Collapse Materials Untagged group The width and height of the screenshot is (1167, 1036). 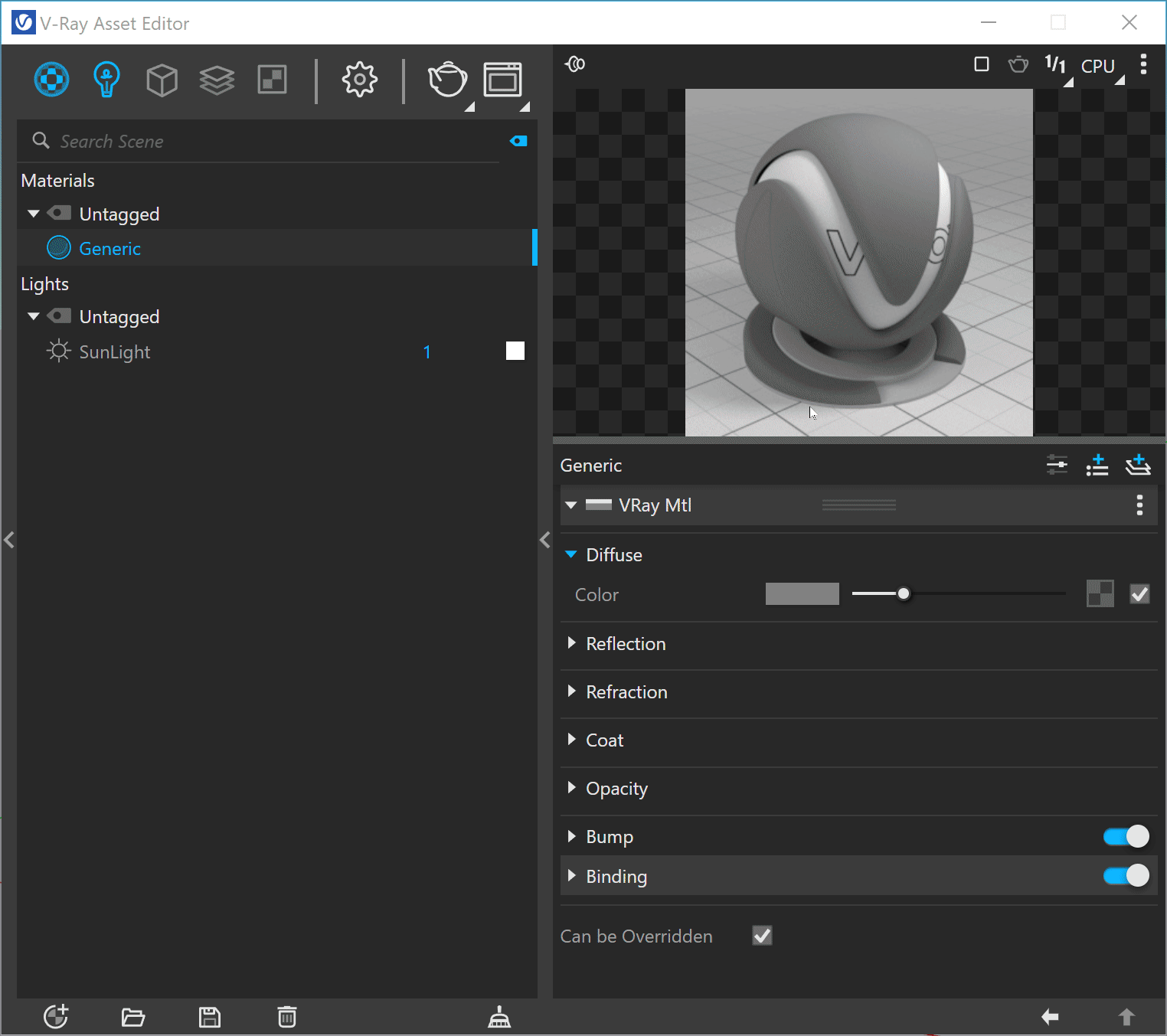(x=34, y=214)
